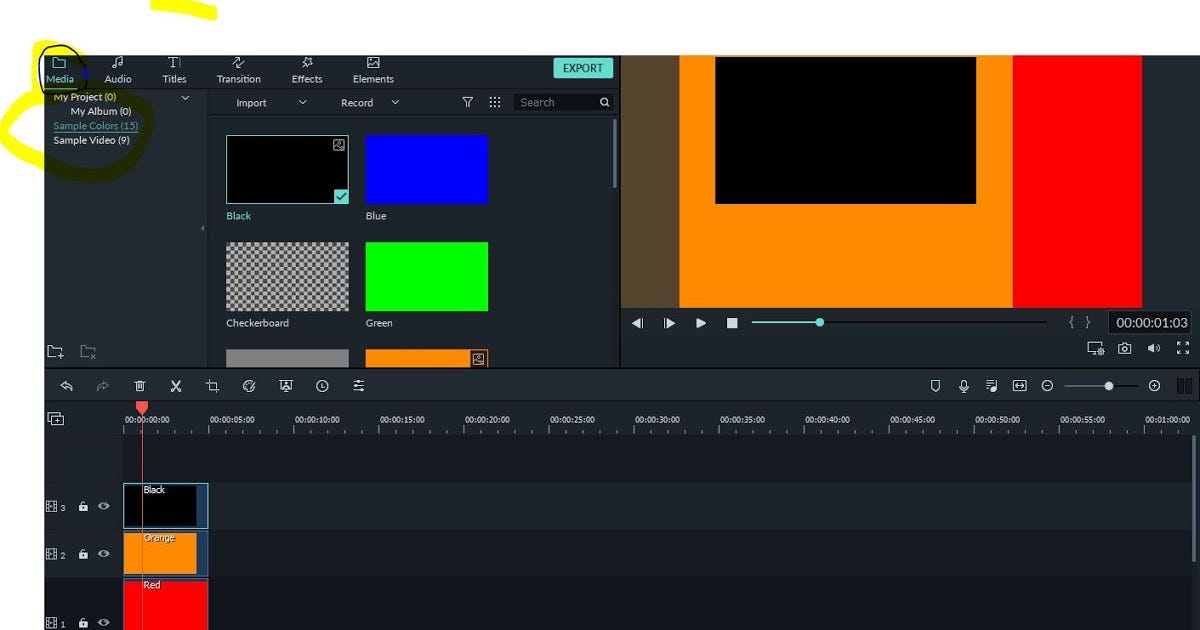Switch to the Effects tab

point(306,70)
